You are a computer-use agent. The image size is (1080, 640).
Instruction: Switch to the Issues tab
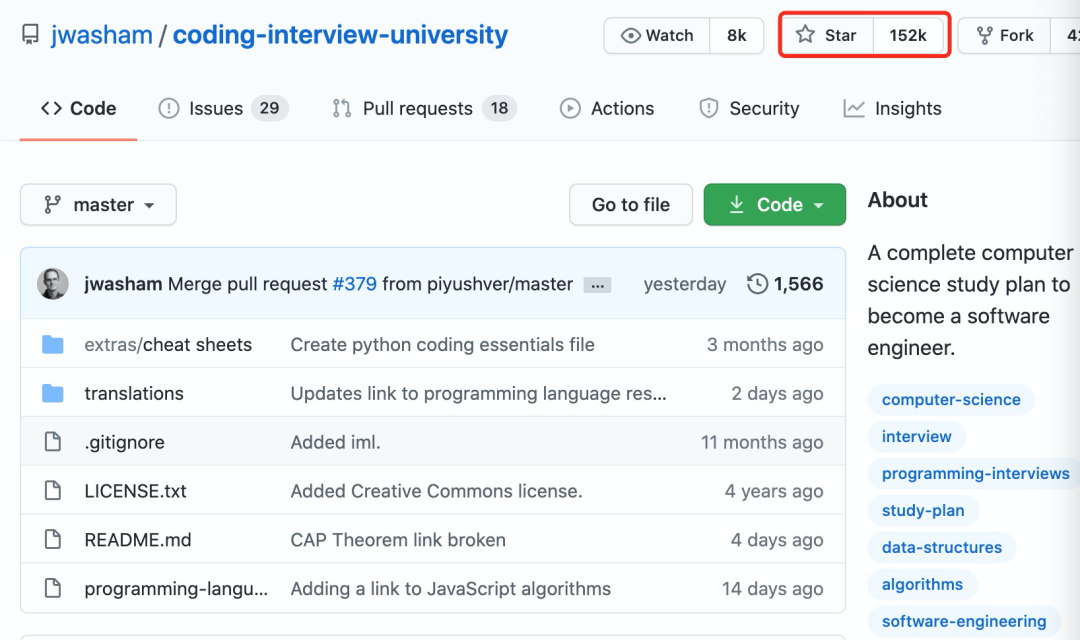(215, 108)
